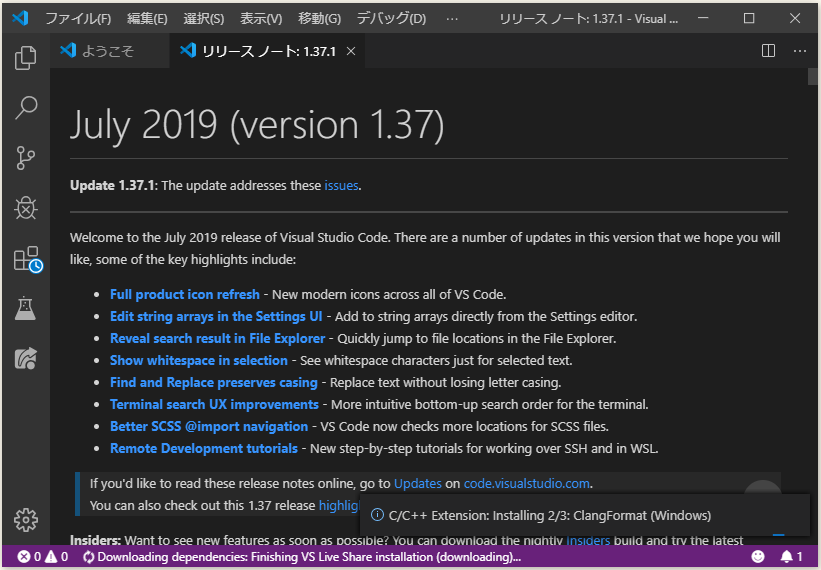The width and height of the screenshot is (821, 570).
Task: Close the リリース ノート: 1.37.1 tab
Action: point(351,51)
